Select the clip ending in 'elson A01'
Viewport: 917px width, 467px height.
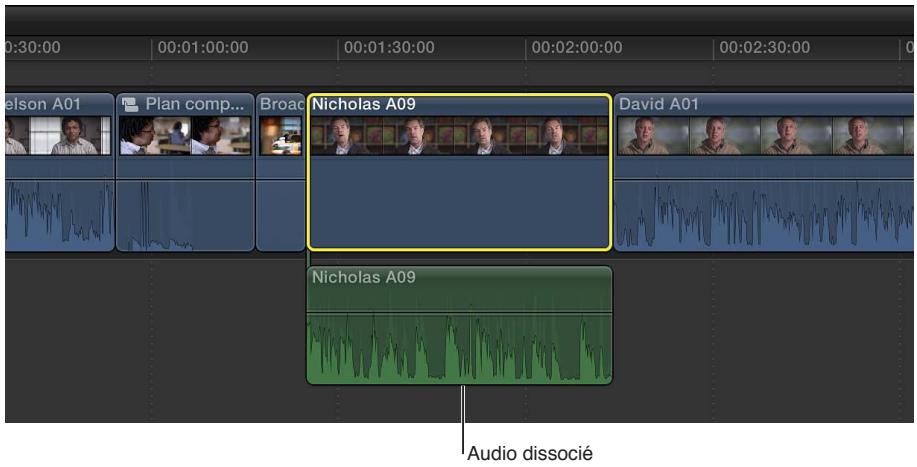click(59, 172)
